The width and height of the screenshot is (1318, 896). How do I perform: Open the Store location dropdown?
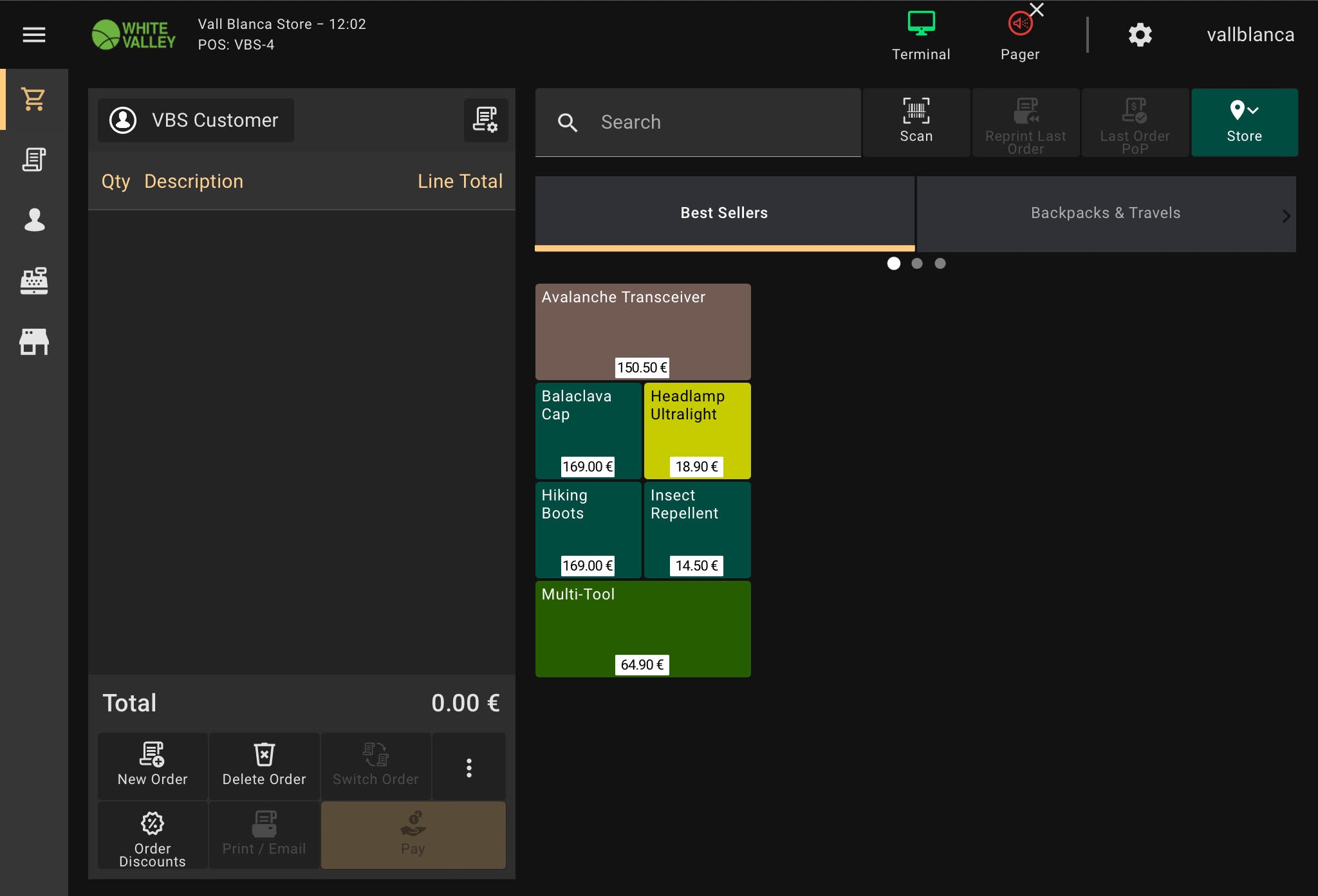tap(1244, 122)
